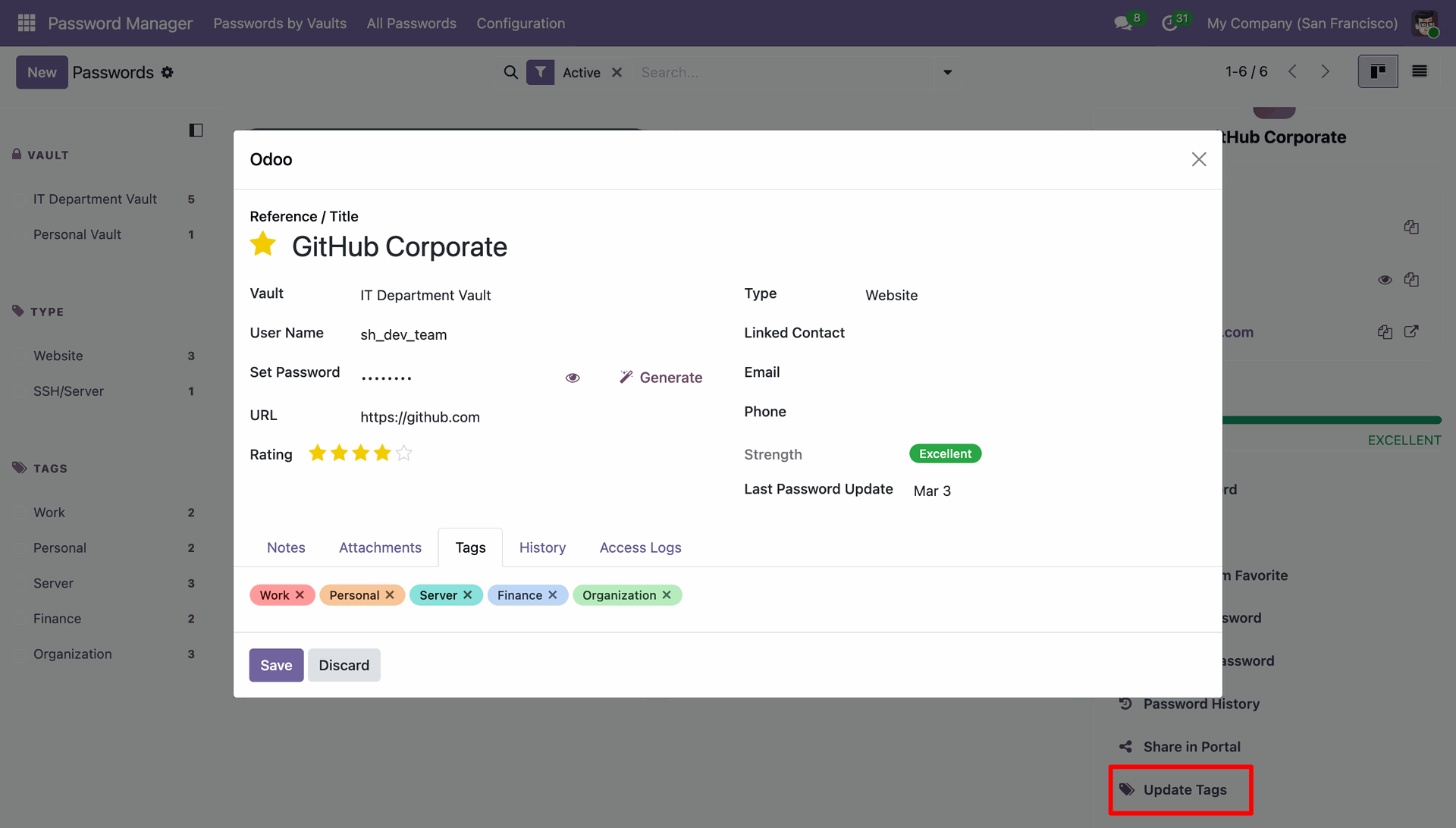Check the Server tag filter
The image size is (1456, 828).
(20, 584)
